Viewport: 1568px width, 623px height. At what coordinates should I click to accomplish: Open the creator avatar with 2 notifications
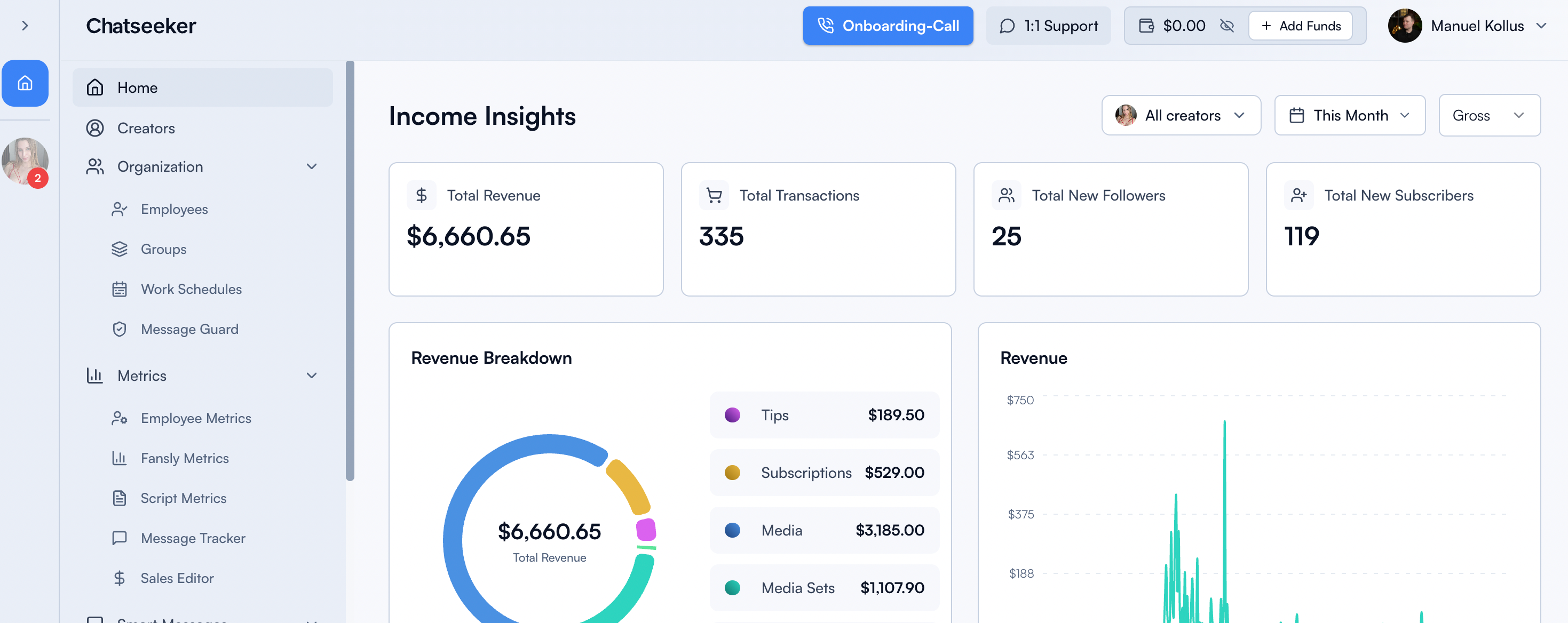(x=25, y=161)
